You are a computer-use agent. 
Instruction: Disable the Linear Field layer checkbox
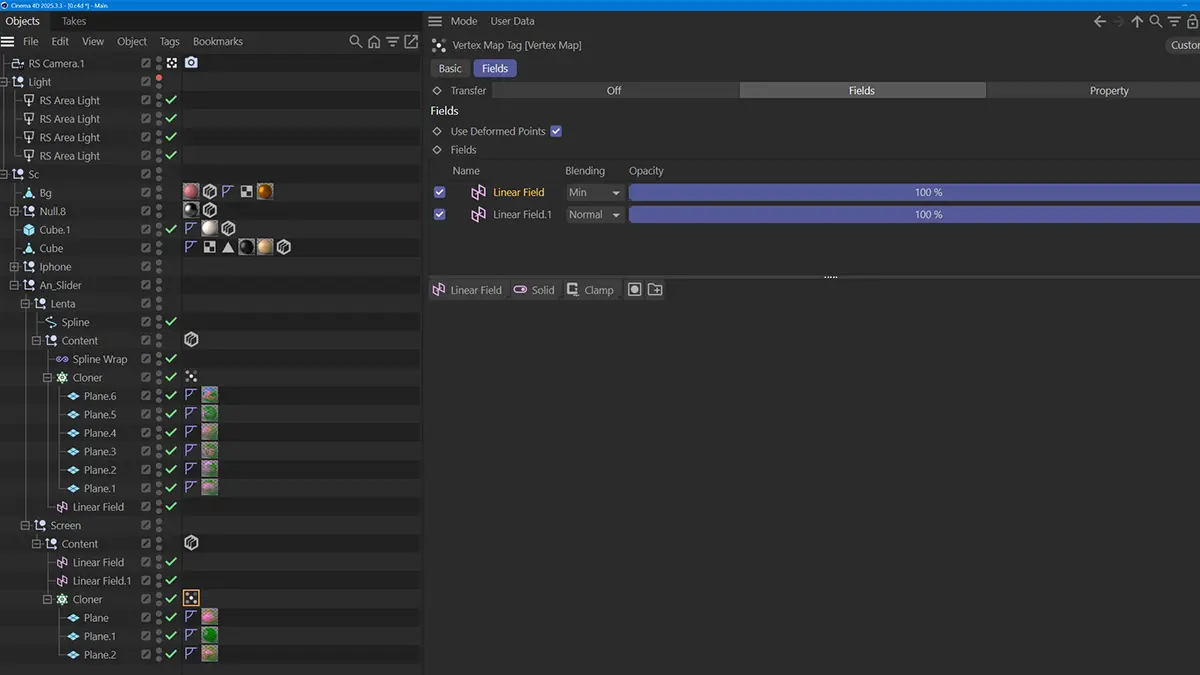click(x=440, y=192)
